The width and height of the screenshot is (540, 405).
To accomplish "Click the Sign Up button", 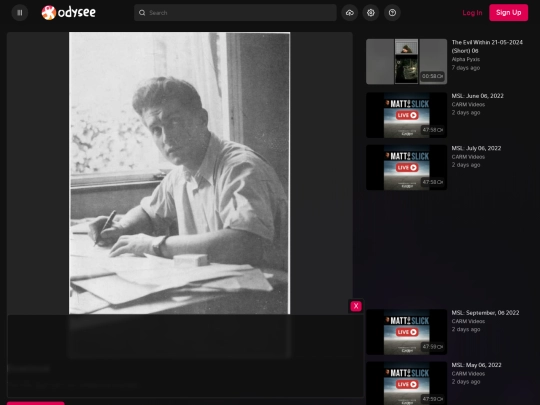I will coord(508,13).
